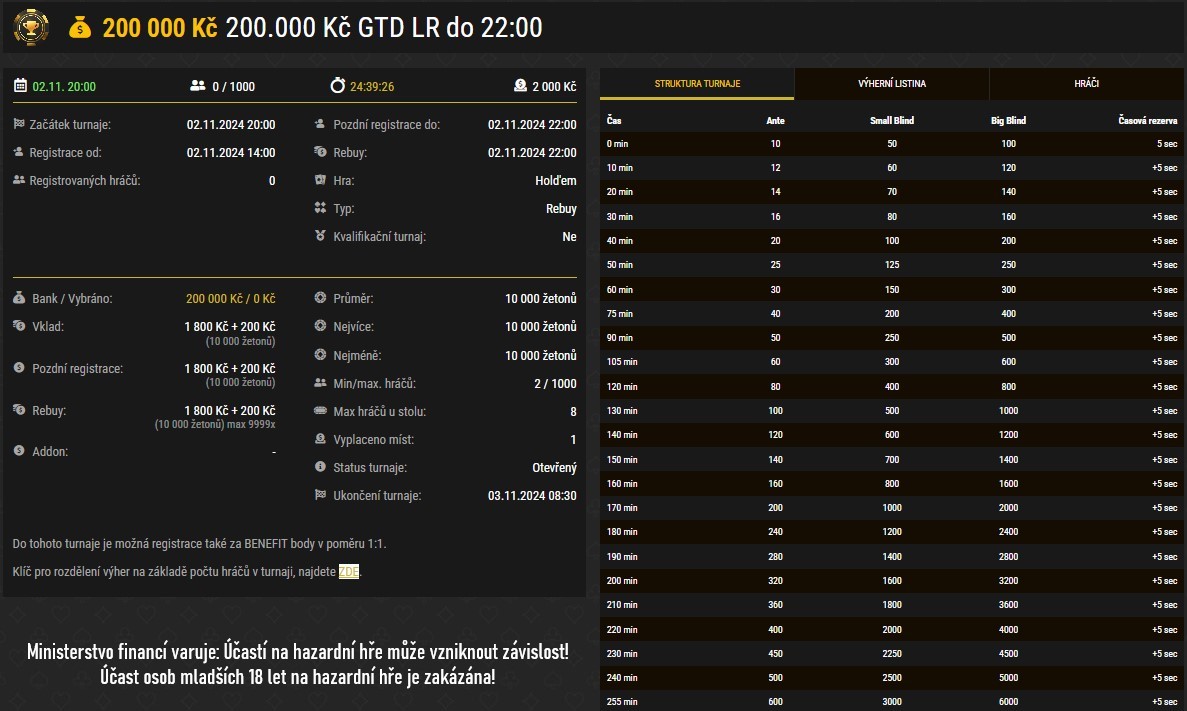Click the trophy poker chip logo icon

[31, 27]
